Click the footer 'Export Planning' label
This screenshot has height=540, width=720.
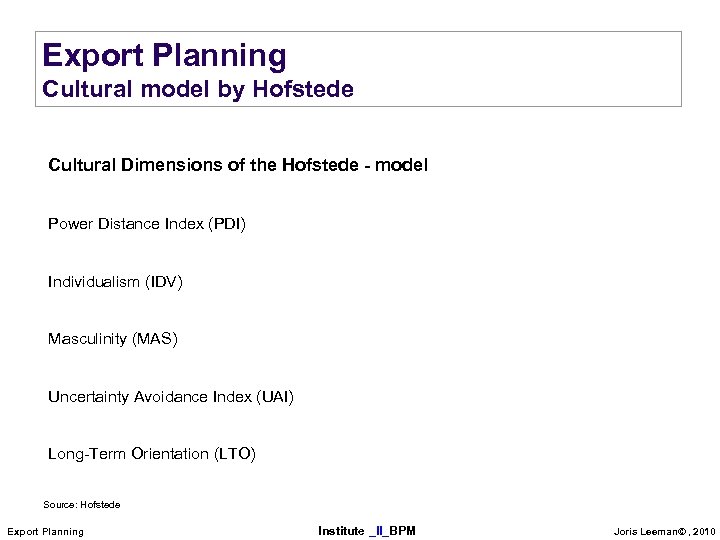[45, 532]
